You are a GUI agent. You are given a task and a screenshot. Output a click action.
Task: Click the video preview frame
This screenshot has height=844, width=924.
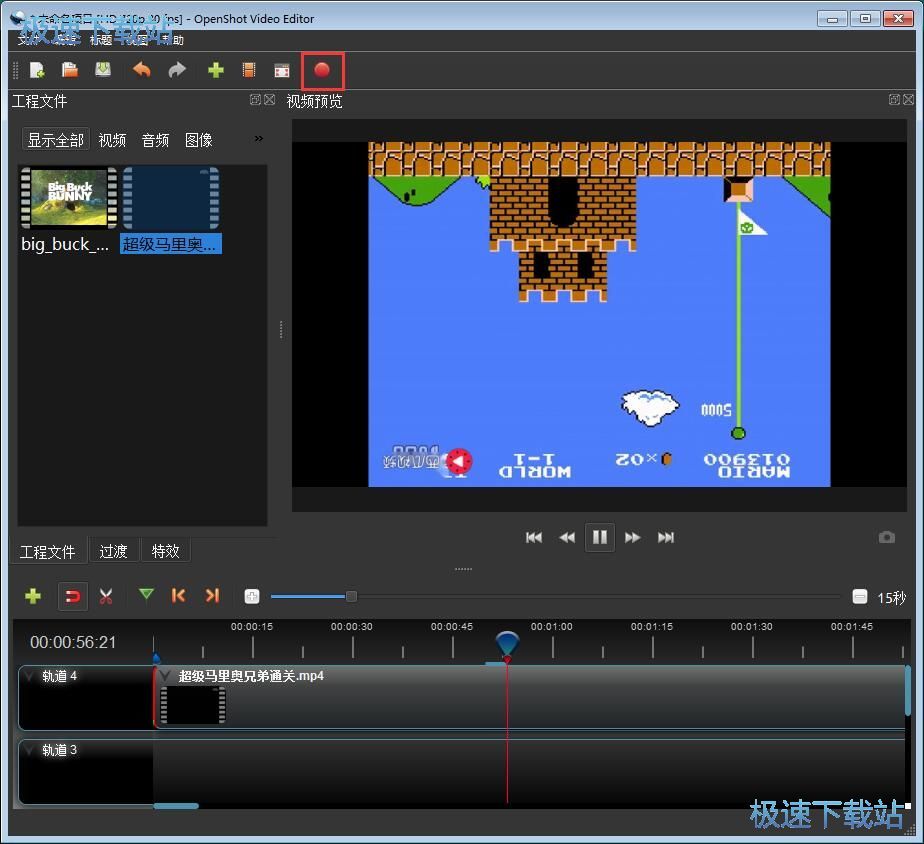[599, 314]
